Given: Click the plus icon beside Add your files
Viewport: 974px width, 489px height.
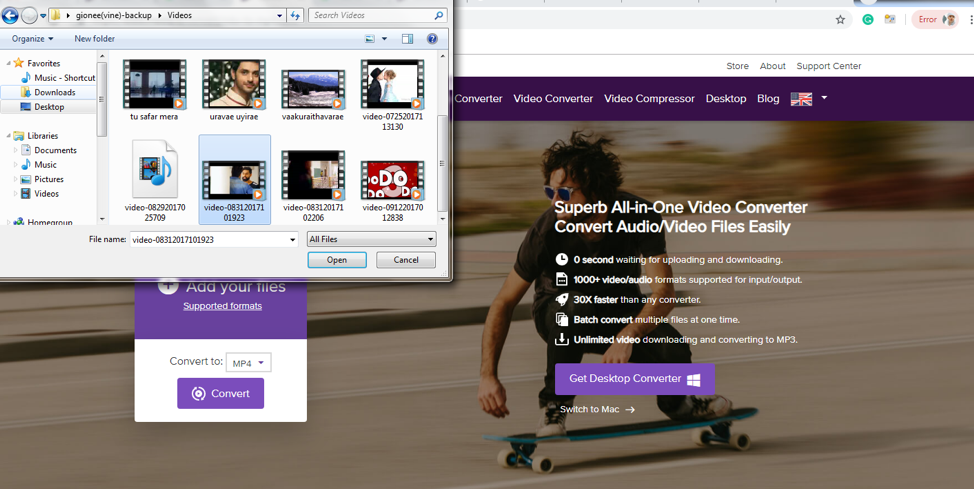Looking at the screenshot, I should 168,286.
